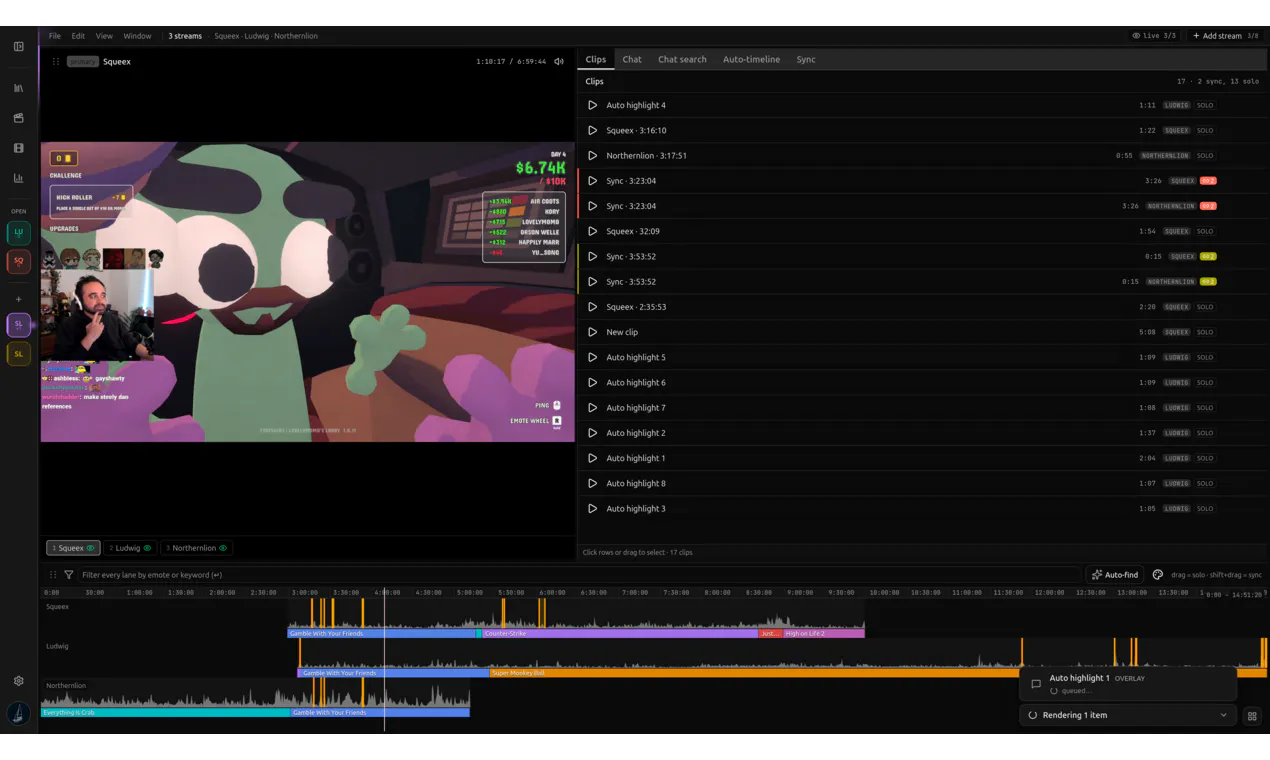Open the bar chart analytics icon
1270x760 pixels.
[18, 178]
